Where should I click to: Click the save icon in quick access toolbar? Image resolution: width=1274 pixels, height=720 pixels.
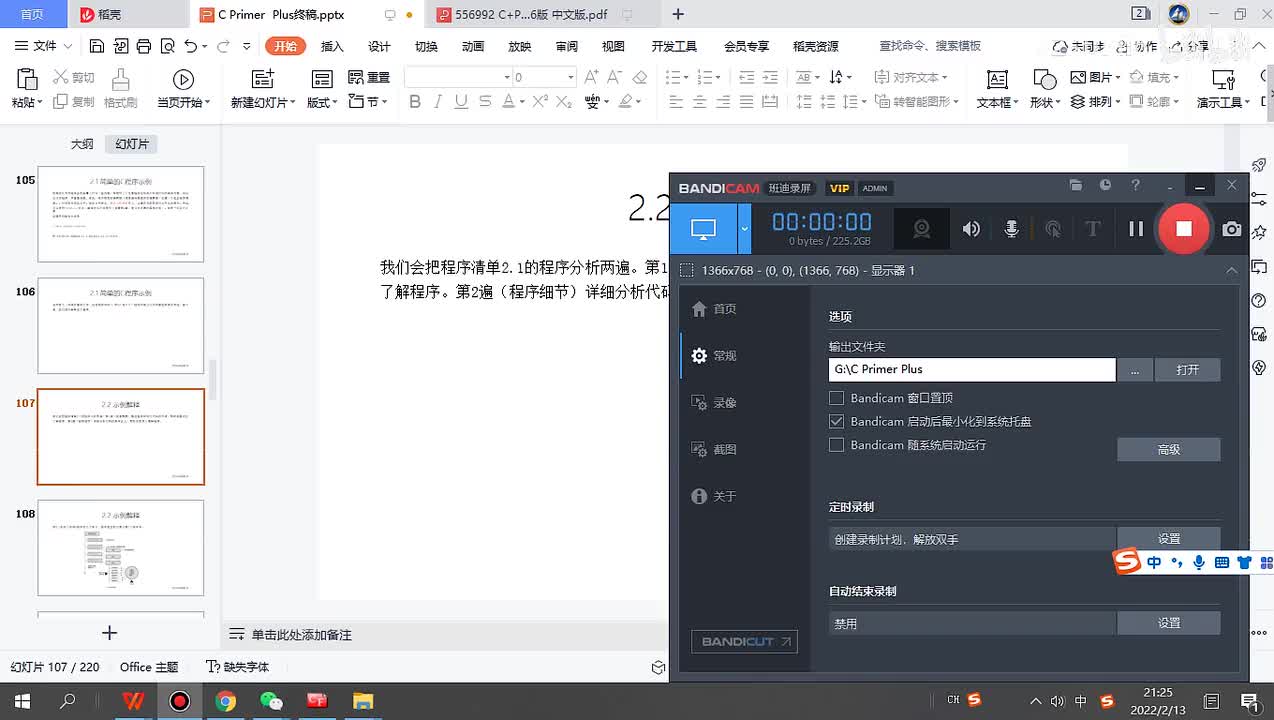[96, 46]
